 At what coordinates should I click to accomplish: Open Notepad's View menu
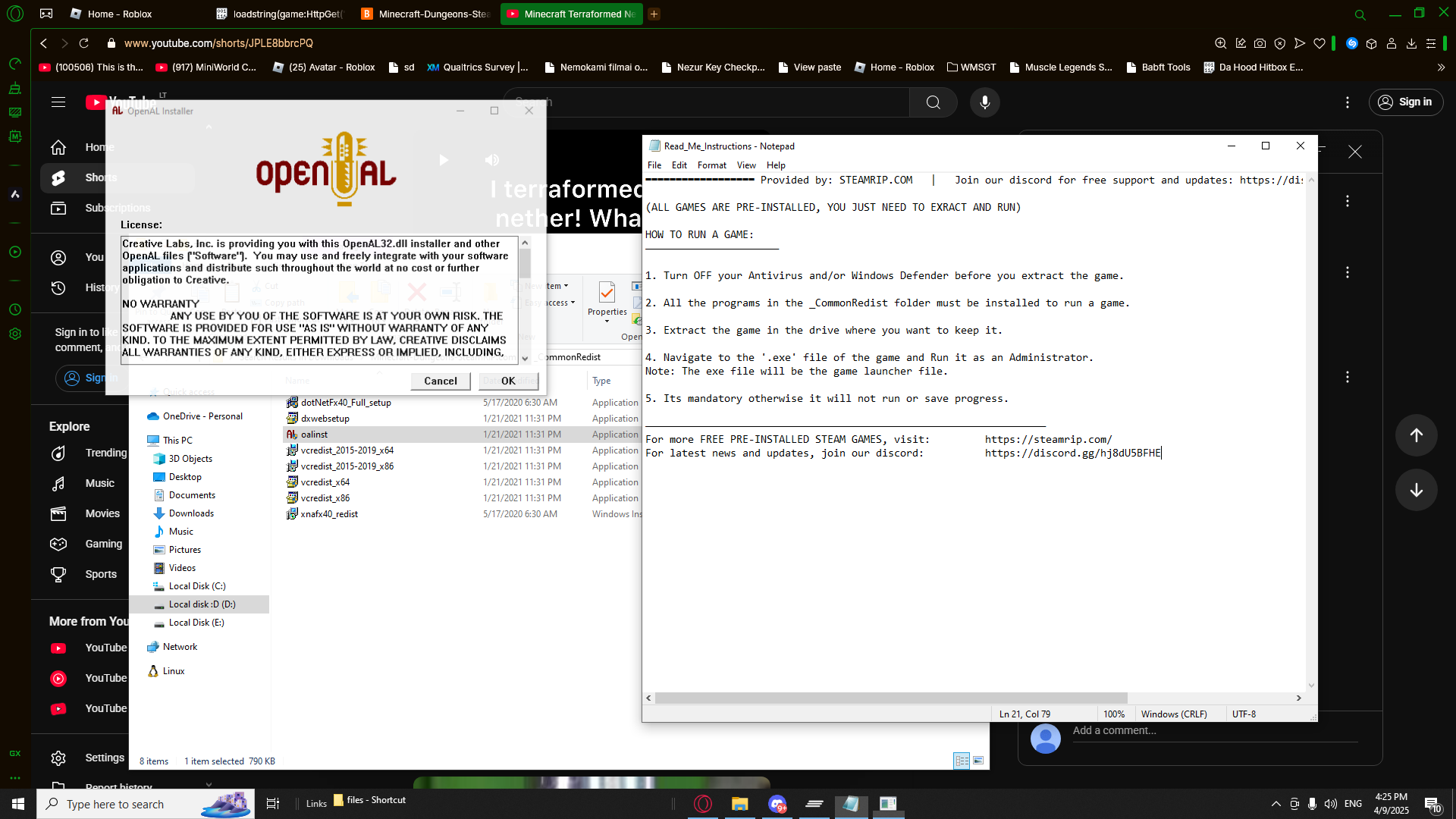point(746,165)
